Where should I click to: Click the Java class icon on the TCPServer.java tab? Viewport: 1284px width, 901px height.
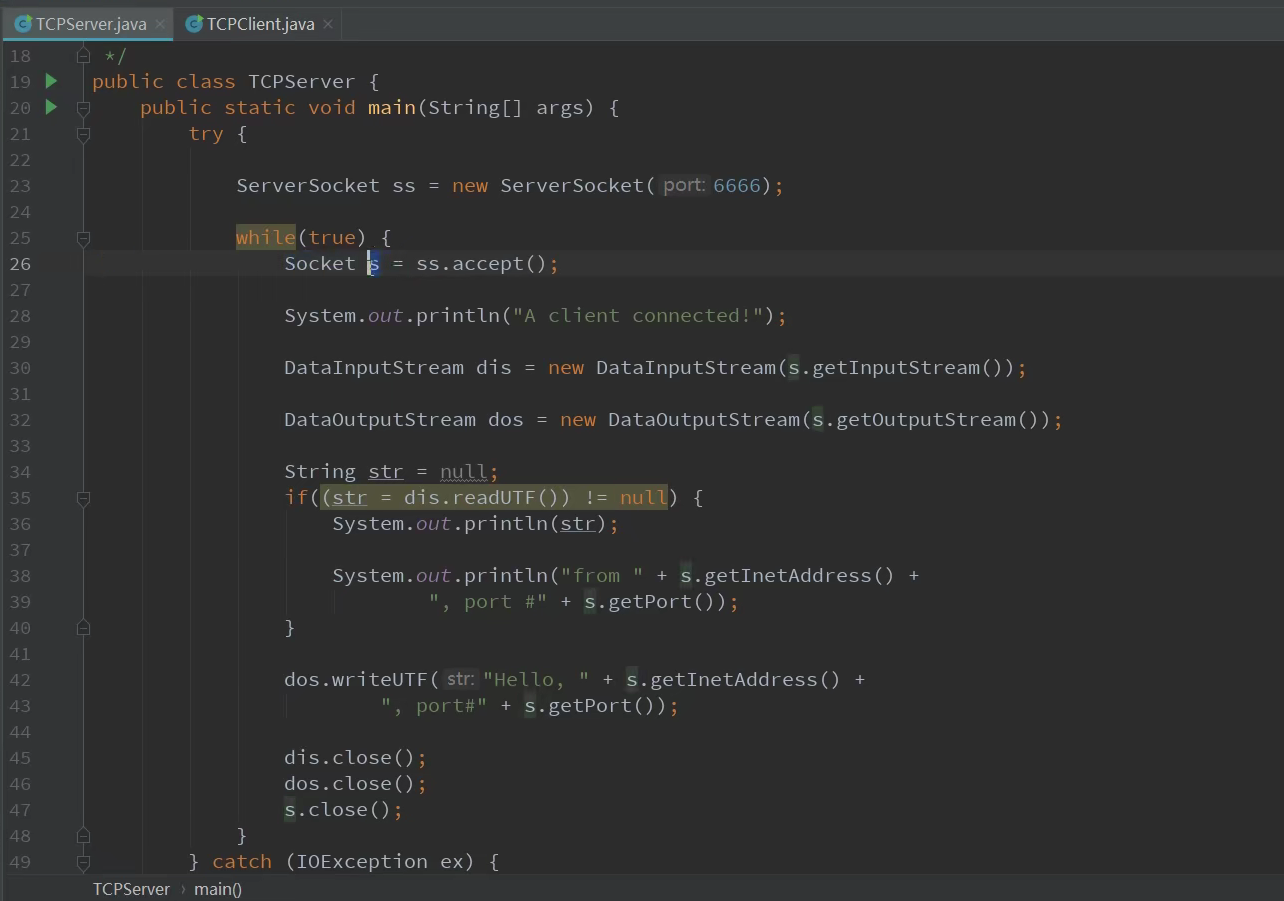pyautogui.click(x=23, y=23)
